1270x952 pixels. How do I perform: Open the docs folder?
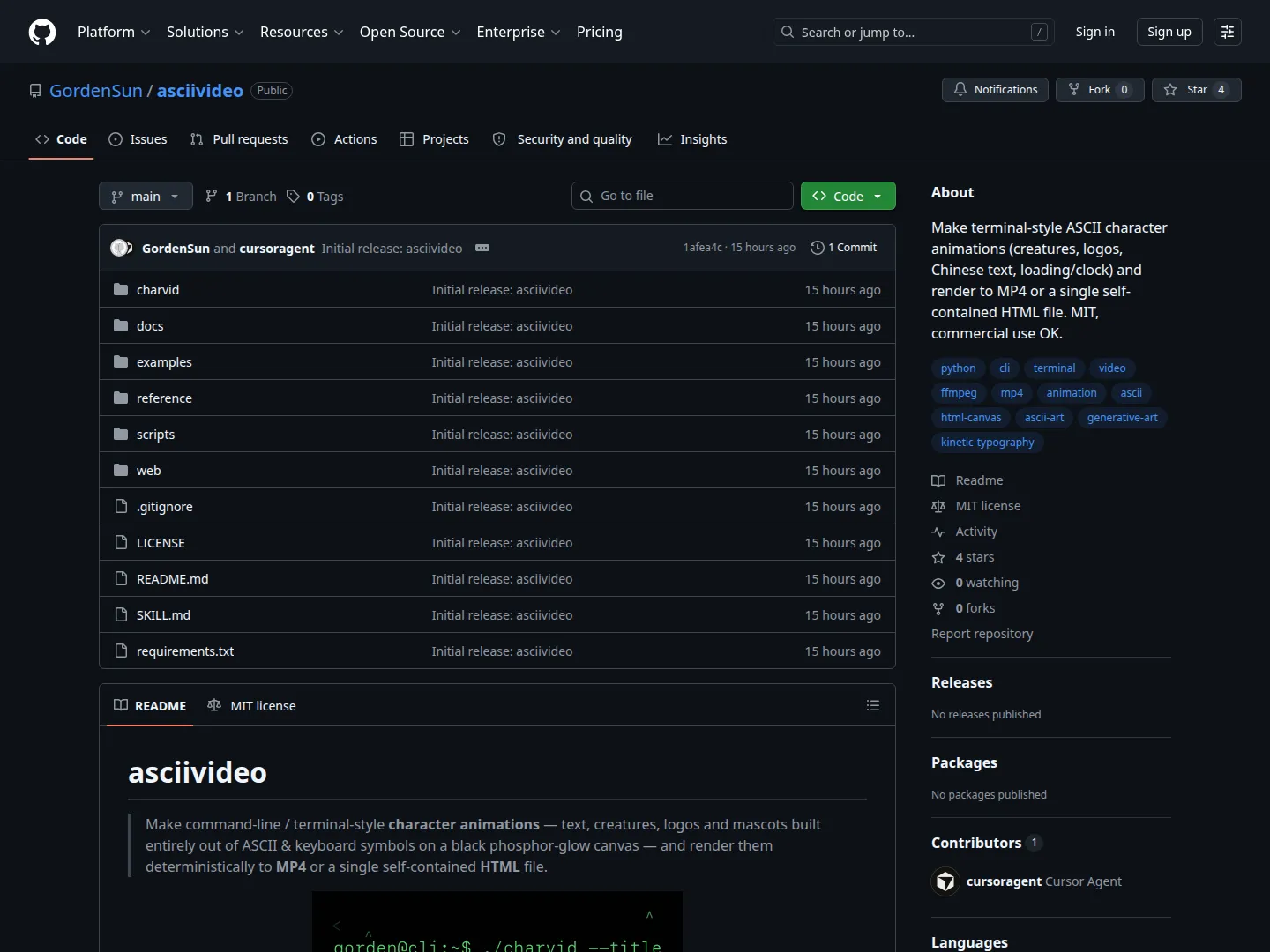click(x=150, y=325)
